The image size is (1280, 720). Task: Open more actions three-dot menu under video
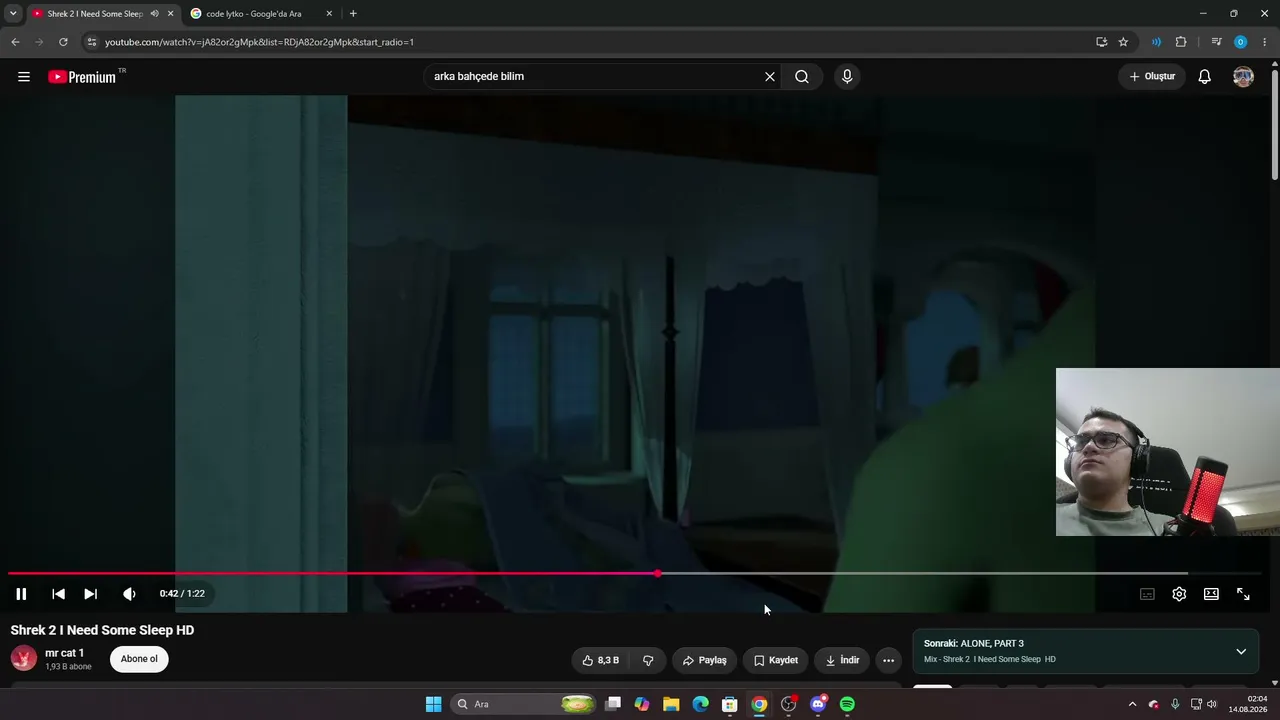click(x=889, y=660)
